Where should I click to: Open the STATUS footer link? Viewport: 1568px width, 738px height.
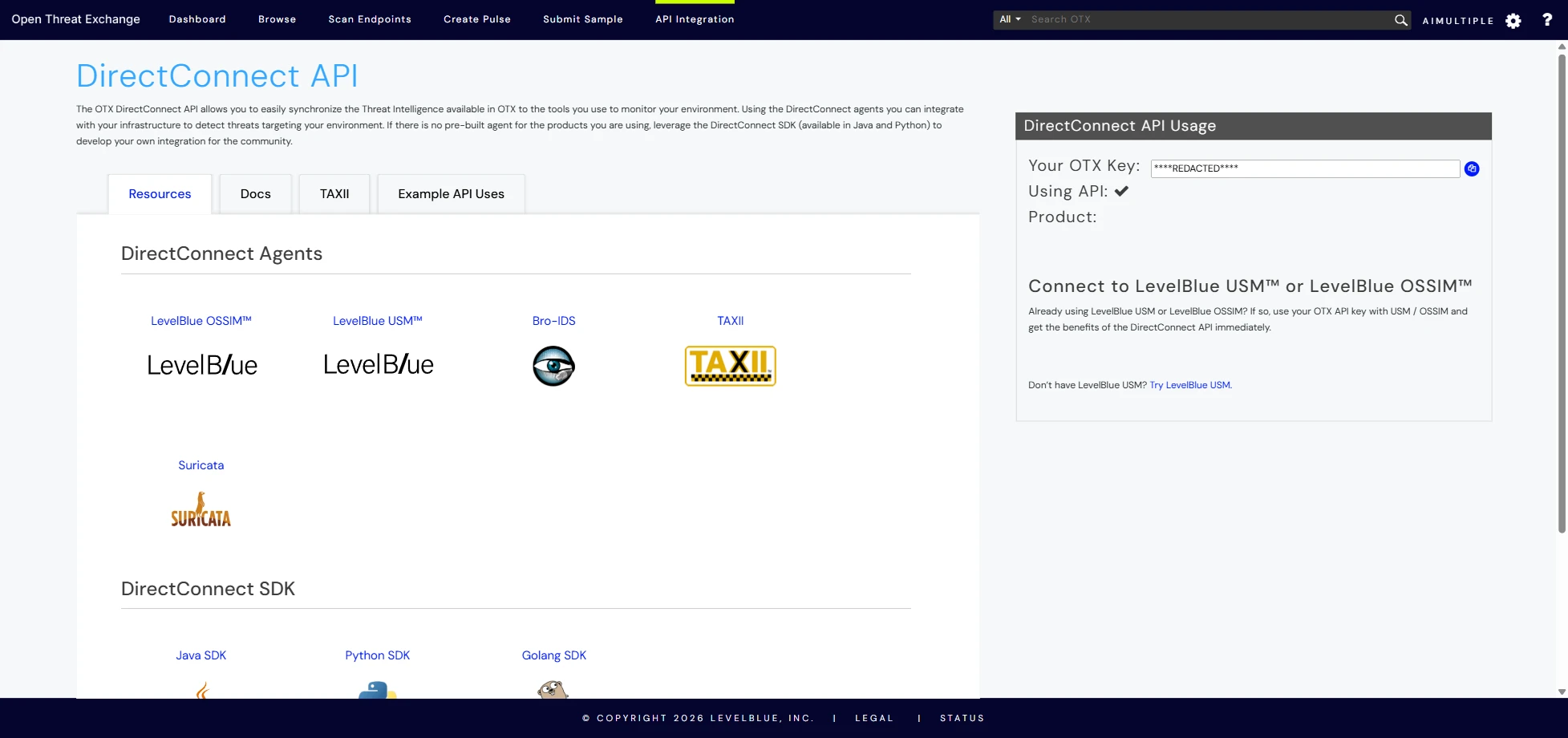(962, 718)
